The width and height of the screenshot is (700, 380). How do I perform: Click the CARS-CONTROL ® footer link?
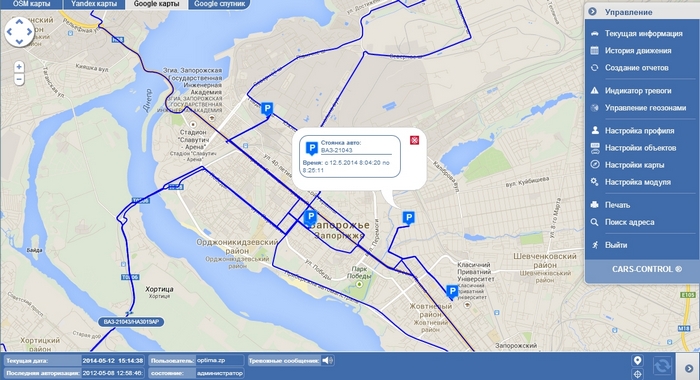pos(647,269)
